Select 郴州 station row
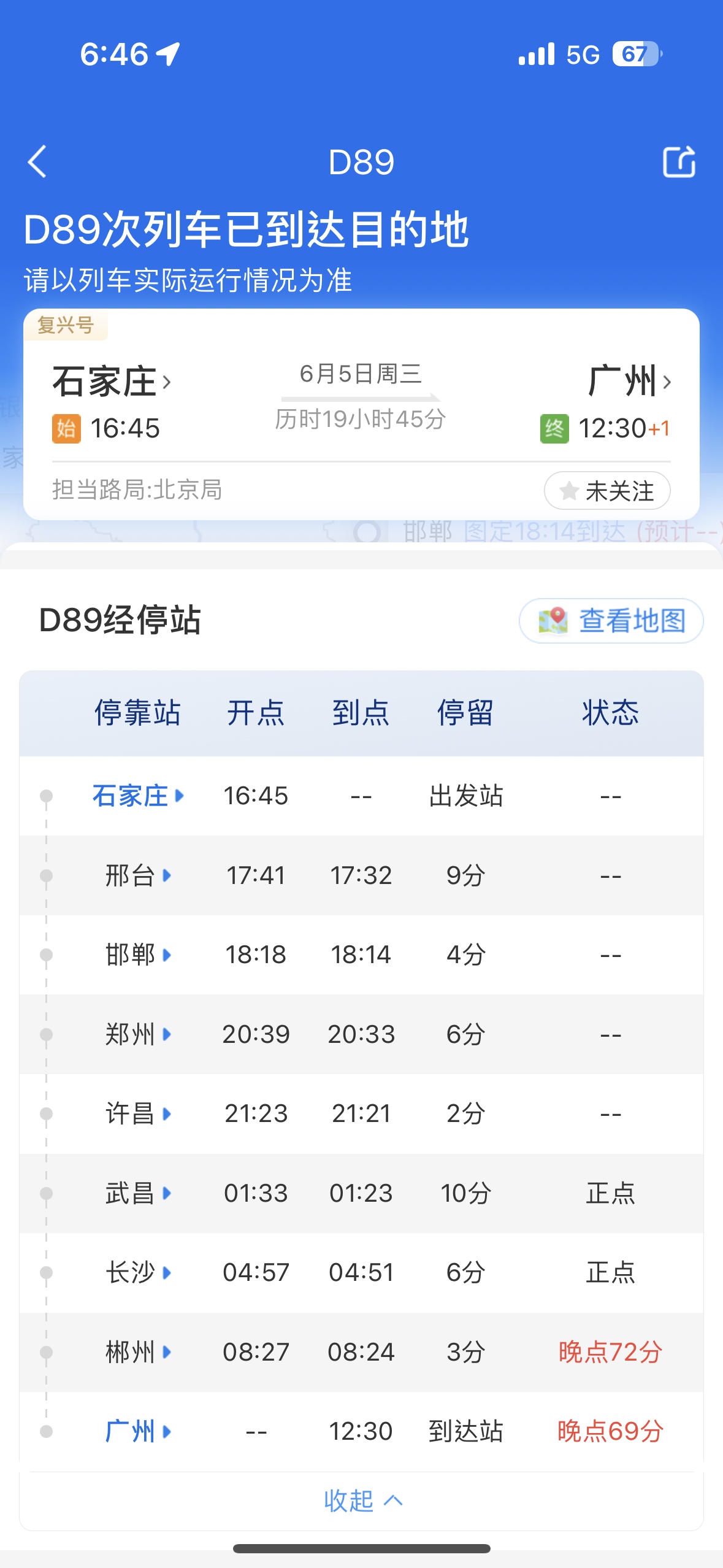 361,1352
